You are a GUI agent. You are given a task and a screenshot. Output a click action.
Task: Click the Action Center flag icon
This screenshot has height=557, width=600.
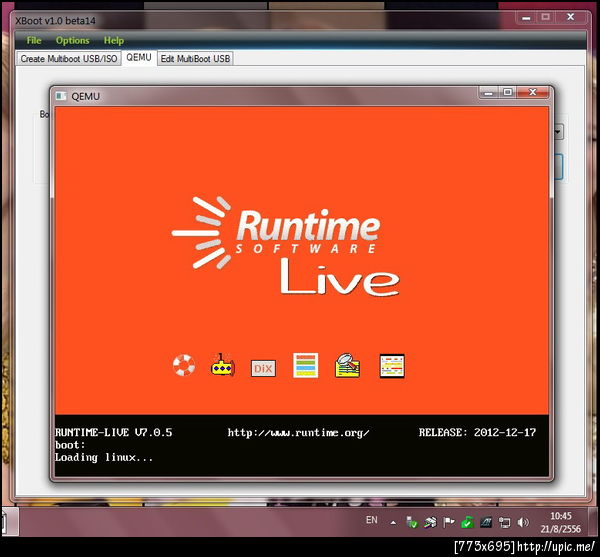(x=448, y=522)
